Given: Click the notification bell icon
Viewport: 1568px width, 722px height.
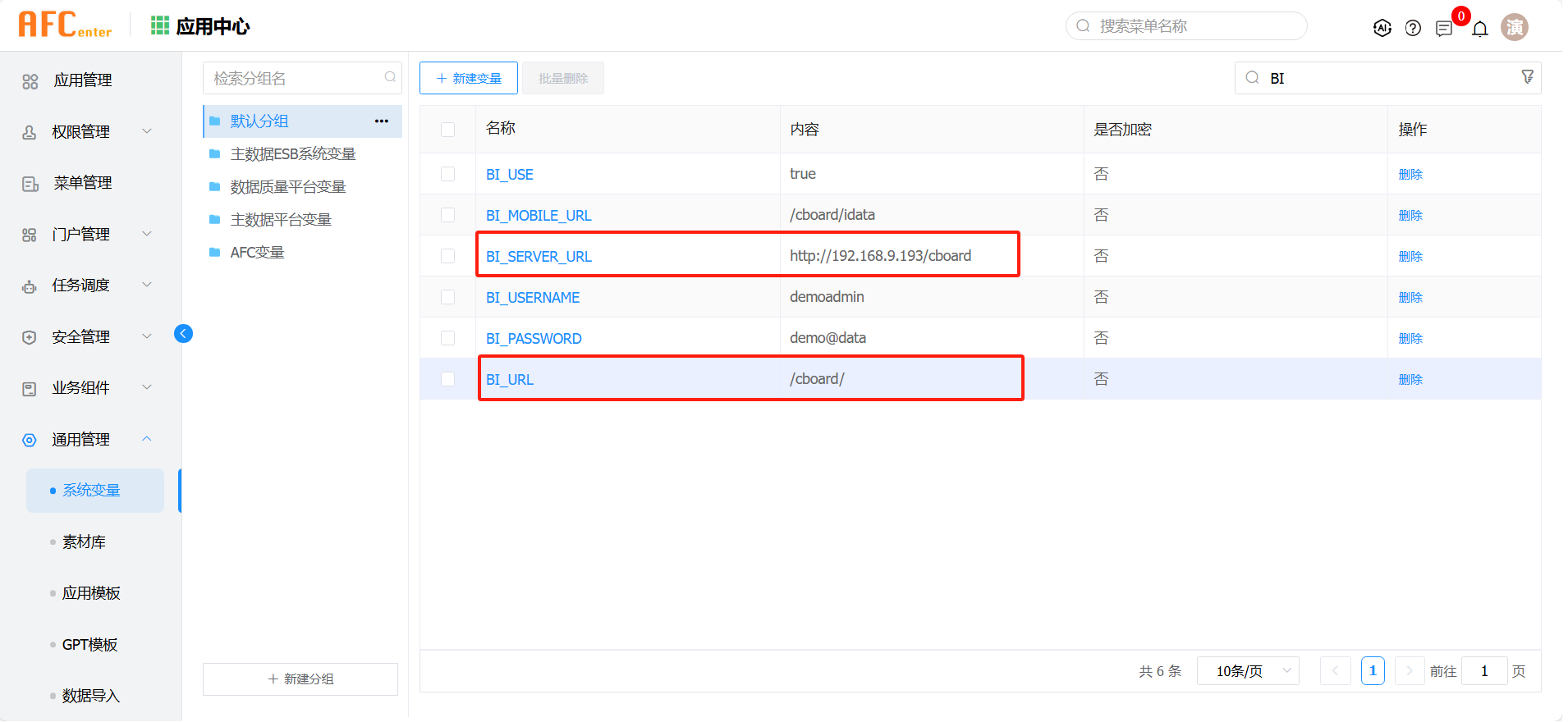Looking at the screenshot, I should pyautogui.click(x=1480, y=30).
